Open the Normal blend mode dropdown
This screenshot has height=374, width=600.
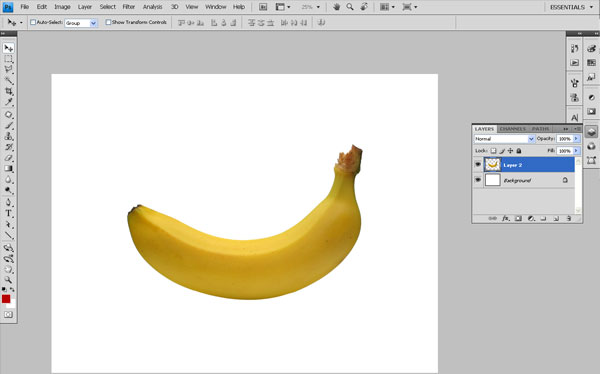coord(504,139)
